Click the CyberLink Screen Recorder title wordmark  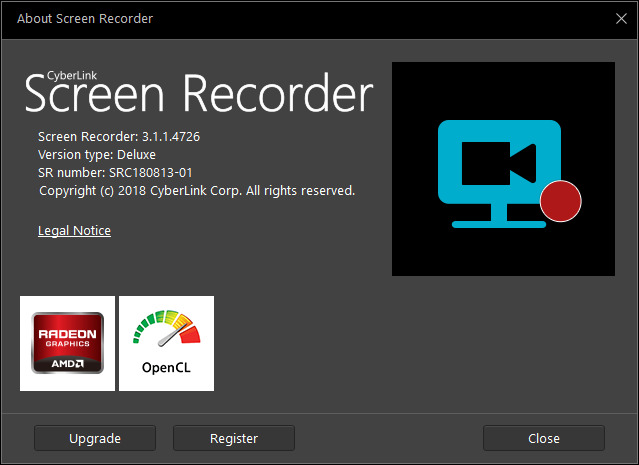point(199,93)
